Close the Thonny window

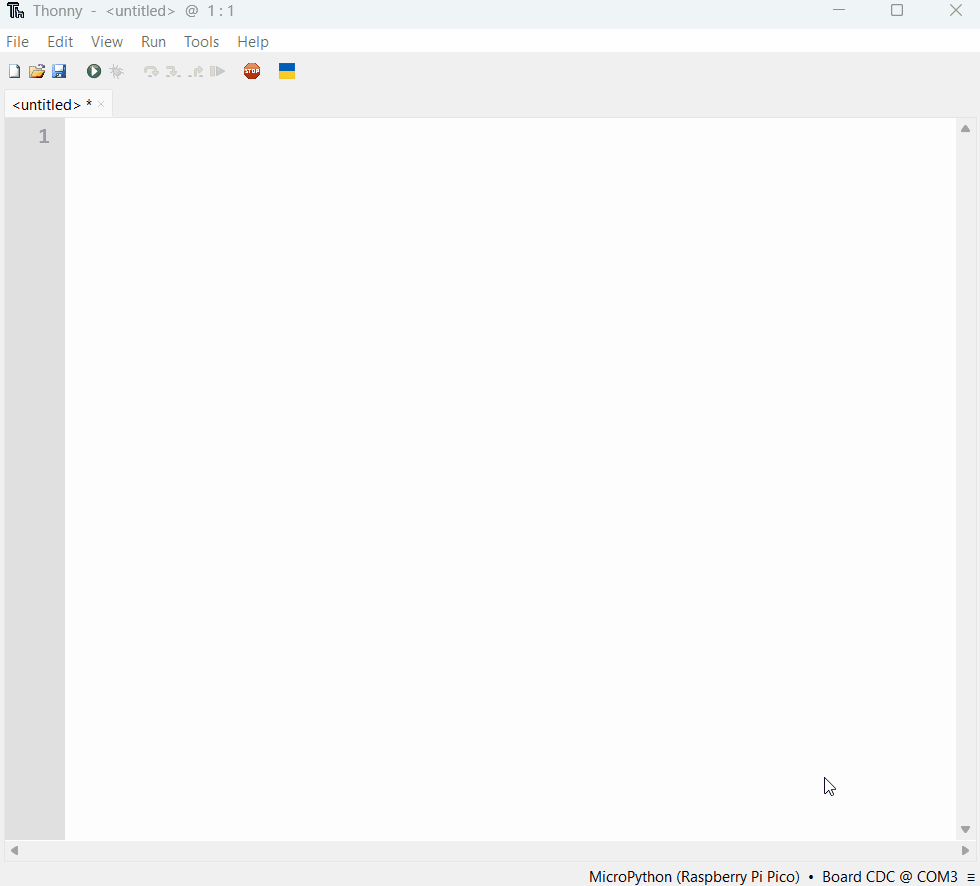coord(956,11)
